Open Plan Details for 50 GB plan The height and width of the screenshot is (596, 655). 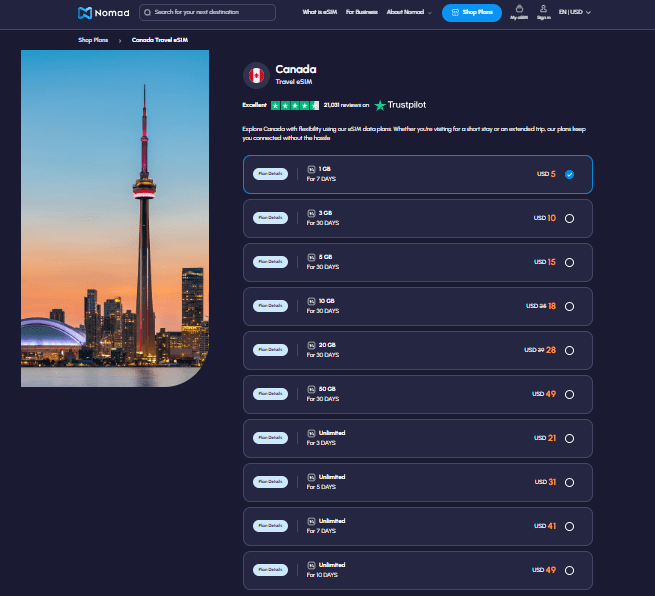270,394
